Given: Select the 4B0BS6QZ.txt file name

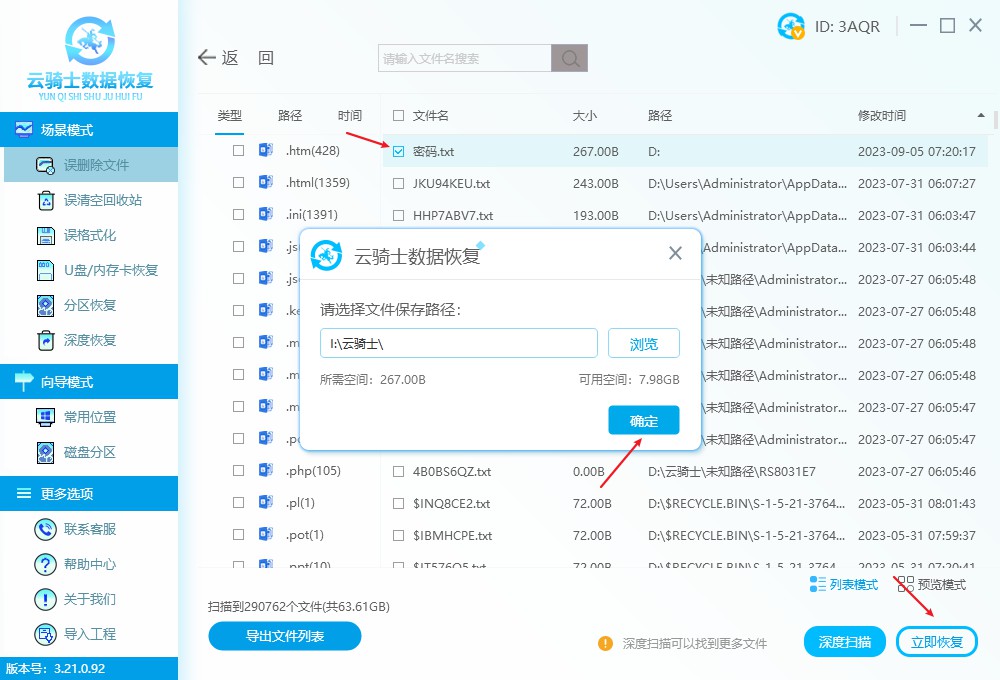Looking at the screenshot, I should click(x=452, y=471).
